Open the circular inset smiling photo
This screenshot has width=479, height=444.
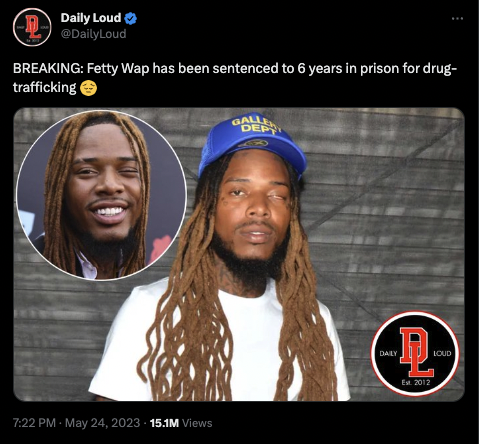[102, 195]
